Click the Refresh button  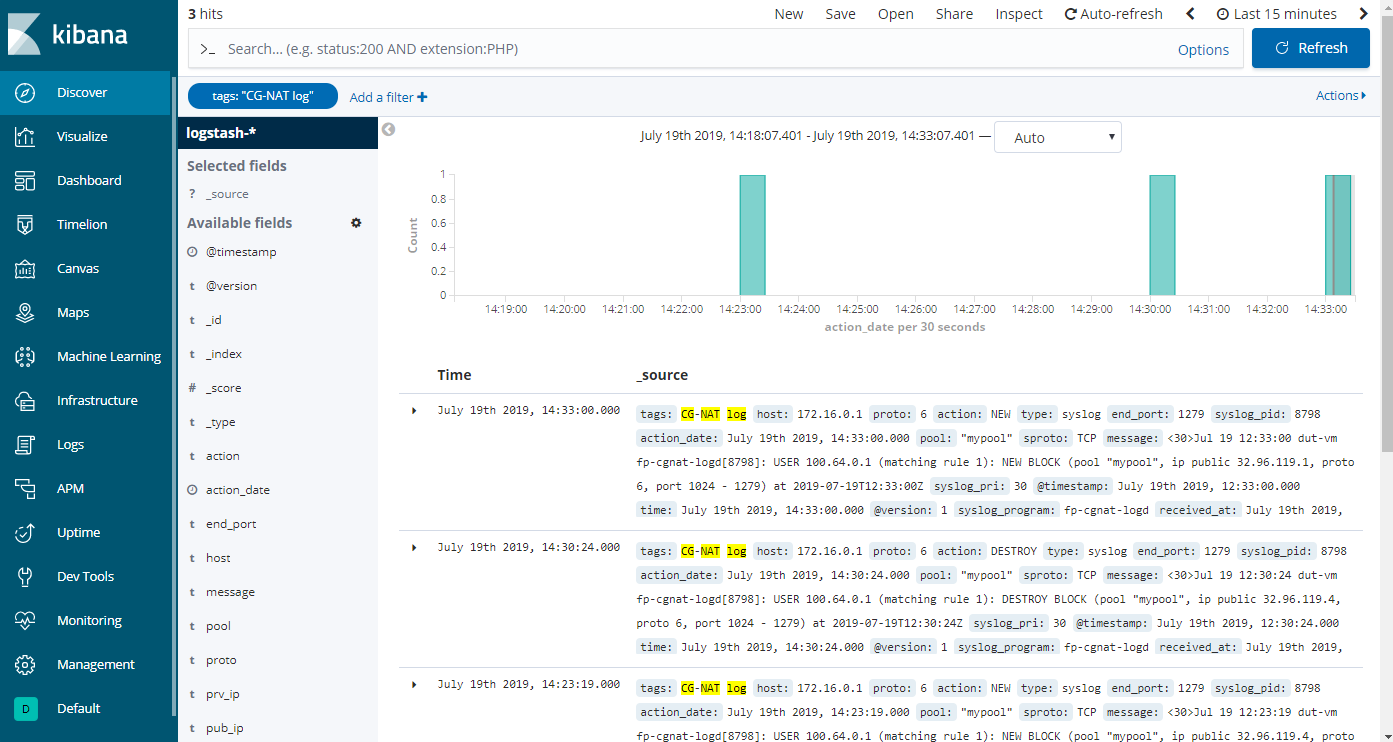(x=1311, y=48)
